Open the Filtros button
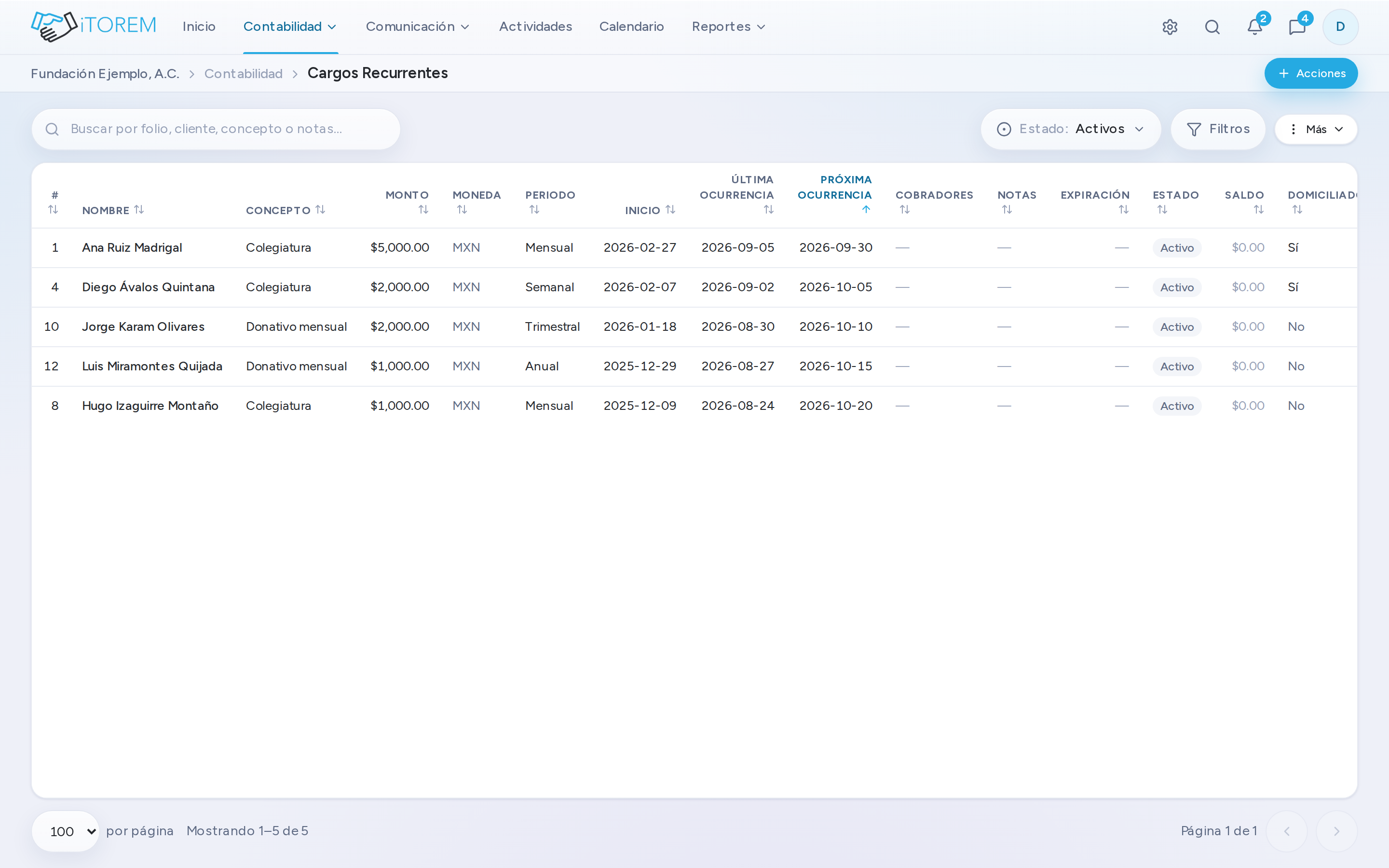Image resolution: width=1389 pixels, height=868 pixels. (1218, 129)
